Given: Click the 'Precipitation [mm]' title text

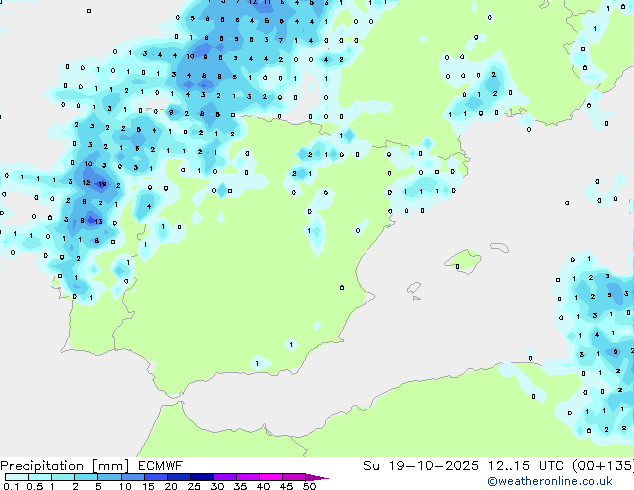Looking at the screenshot, I should coord(65,466).
